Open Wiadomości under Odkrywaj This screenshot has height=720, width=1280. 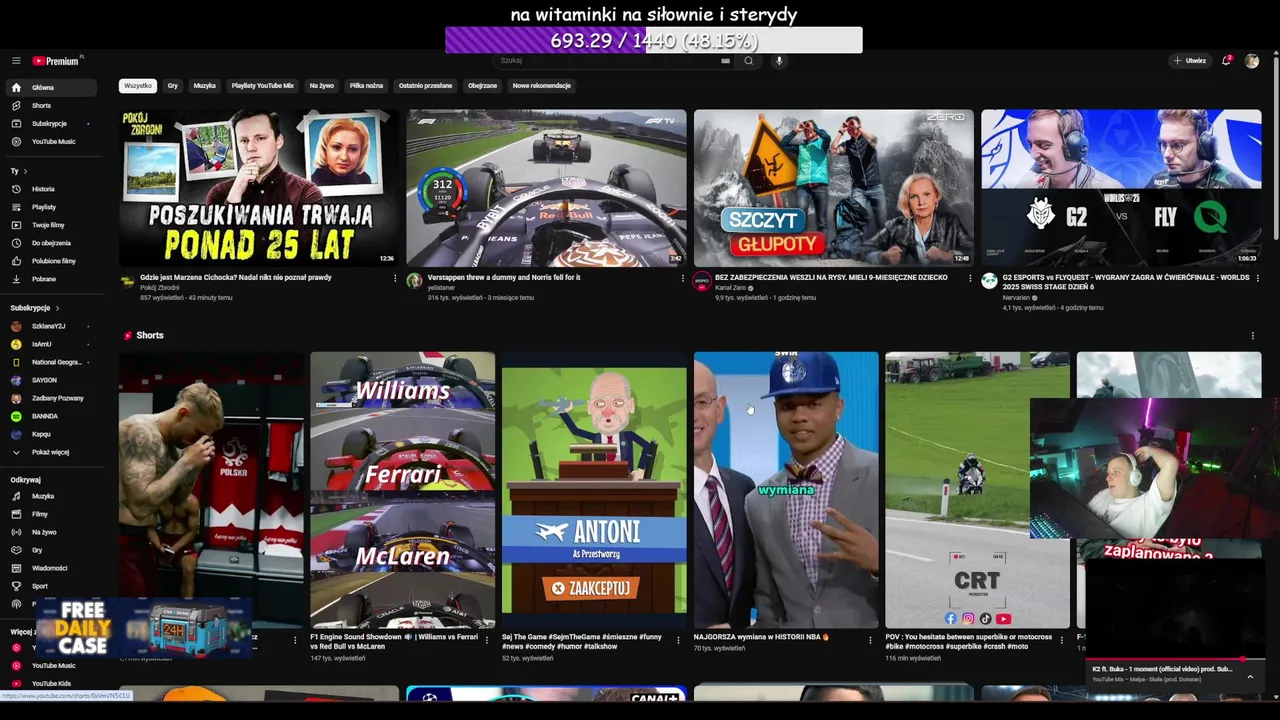[x=49, y=568]
